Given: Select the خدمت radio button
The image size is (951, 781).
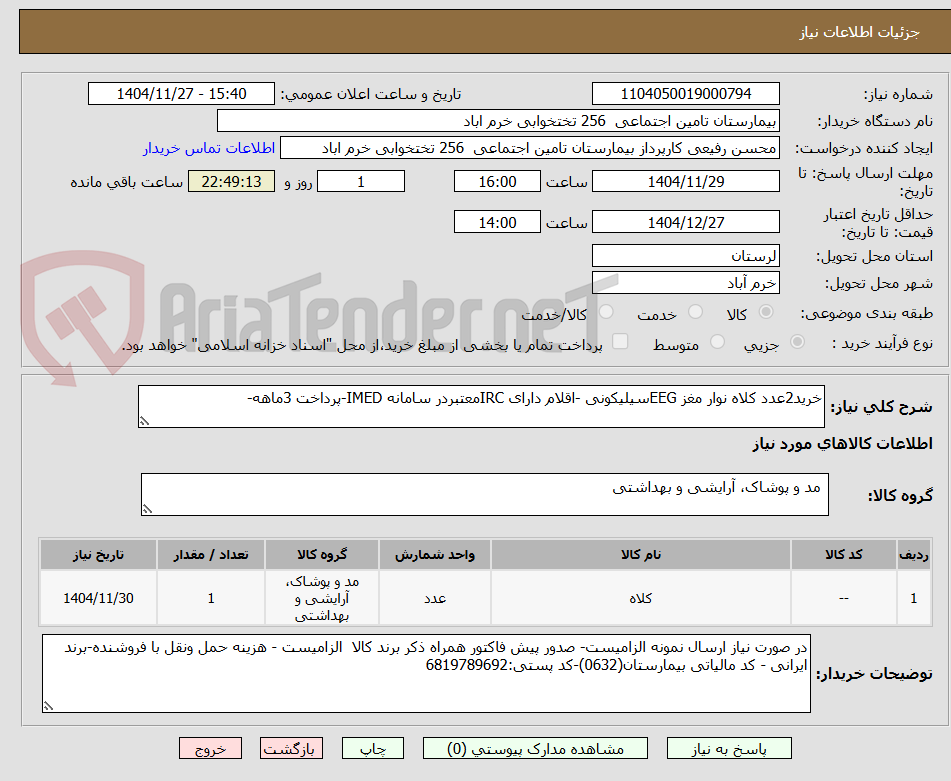Looking at the screenshot, I should (695, 312).
